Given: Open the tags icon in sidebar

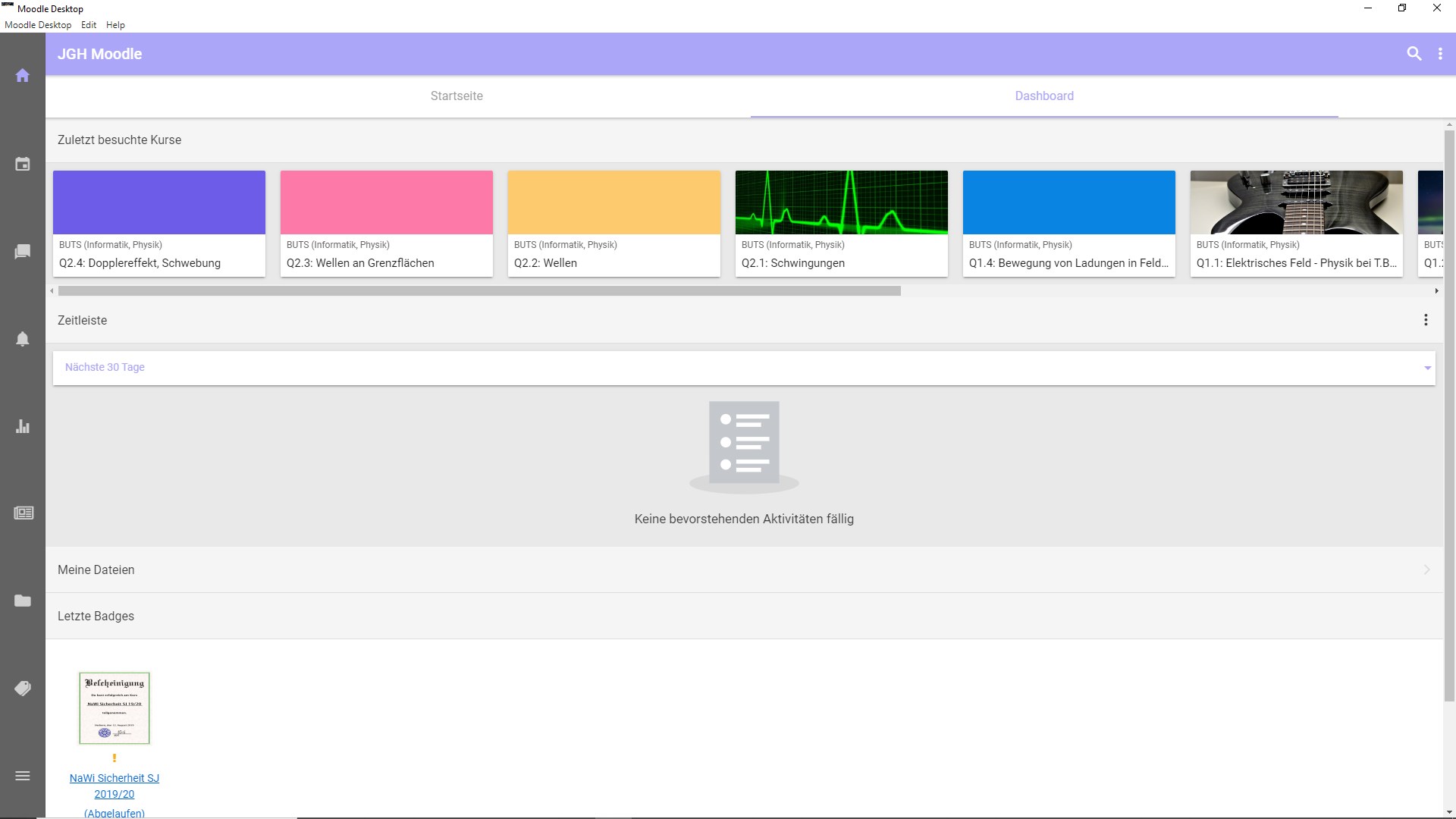Looking at the screenshot, I should pos(23,689).
